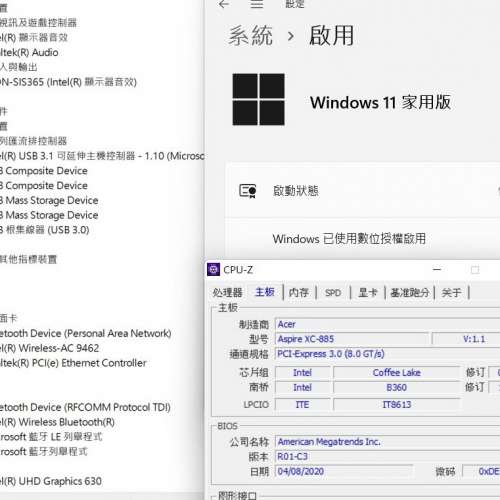The image size is (500, 500).
Task: Select Intel(R) USB 3.1 可延伸主機控制器 device
Action: pos(102,156)
